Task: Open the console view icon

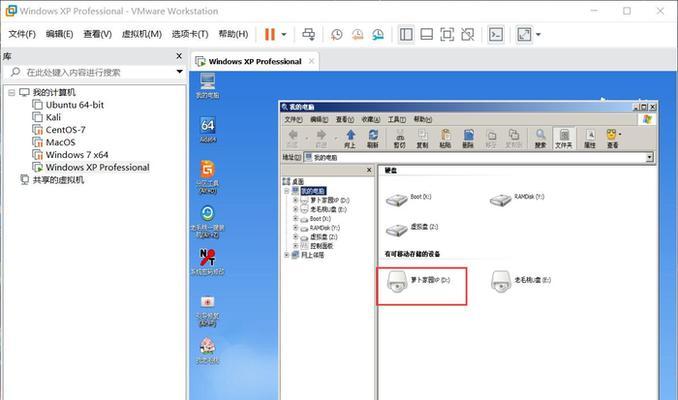Action: pyautogui.click(x=496, y=35)
